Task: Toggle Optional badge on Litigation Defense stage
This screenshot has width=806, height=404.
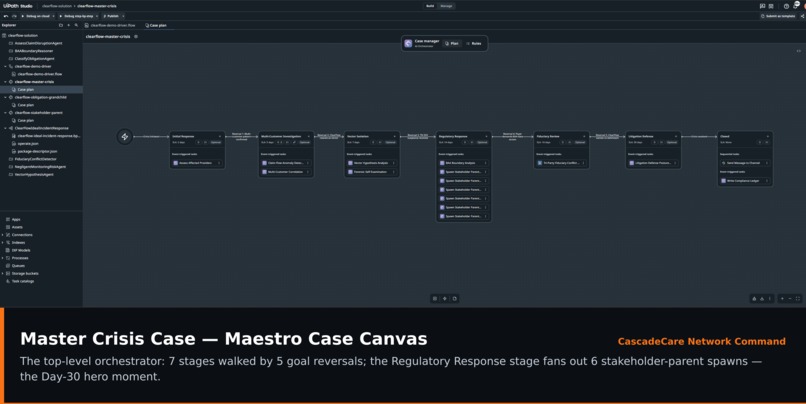Action: [672, 142]
